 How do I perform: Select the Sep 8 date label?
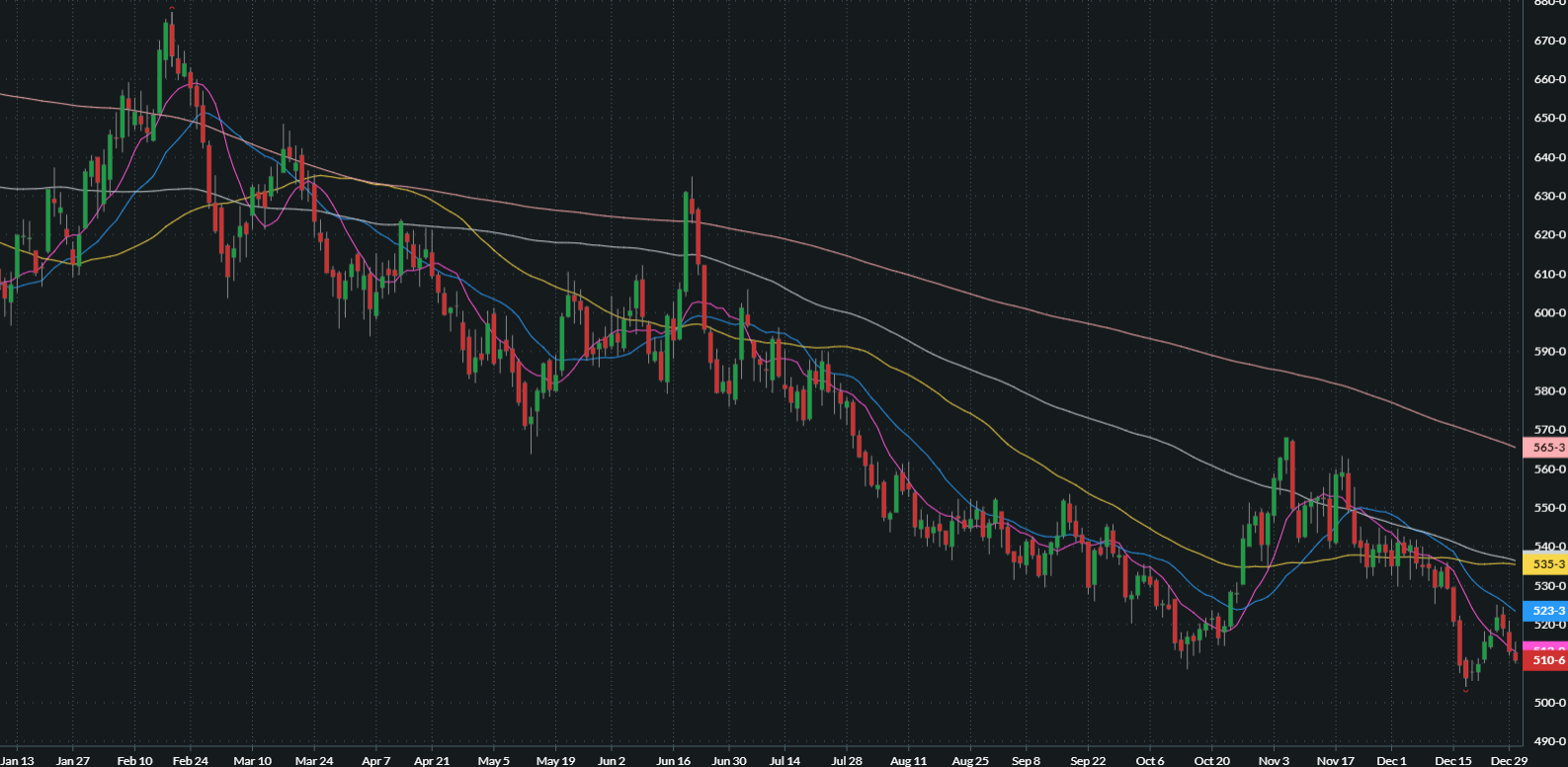click(1027, 761)
